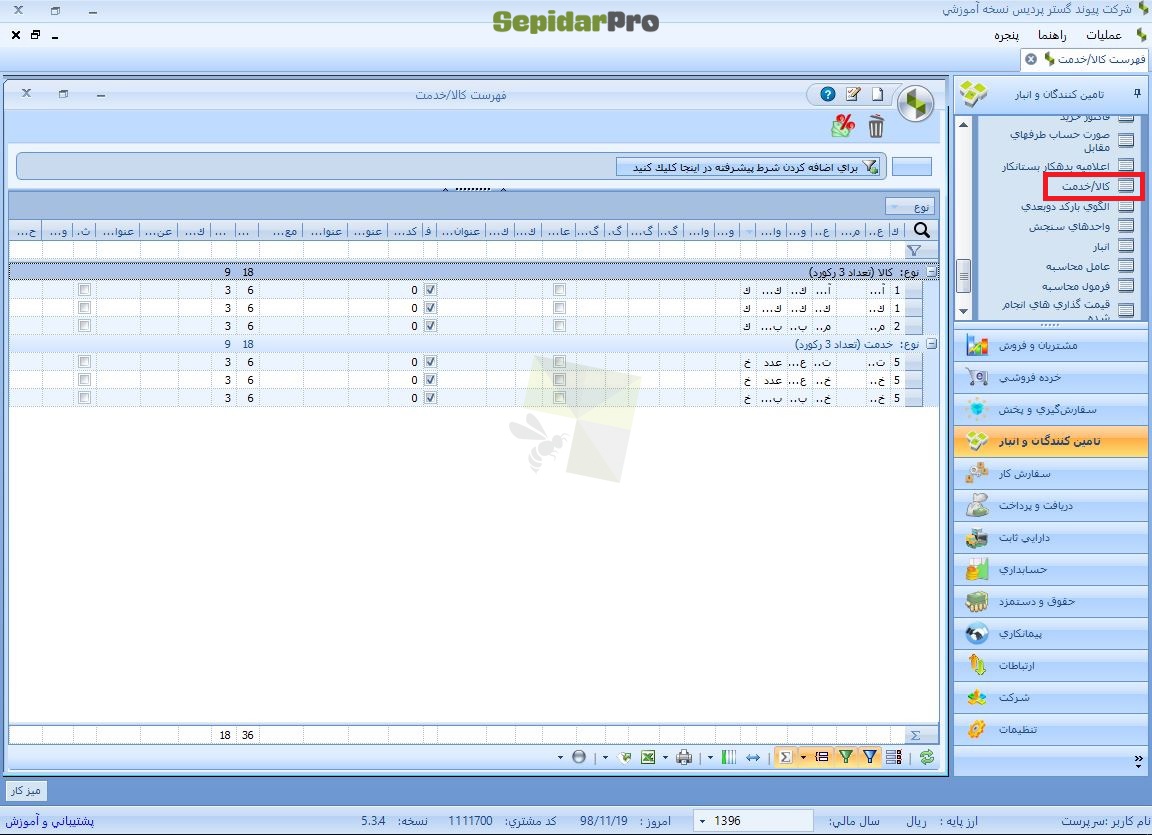Click the edit note pencil icon
This screenshot has height=835, width=1152.
(853, 94)
